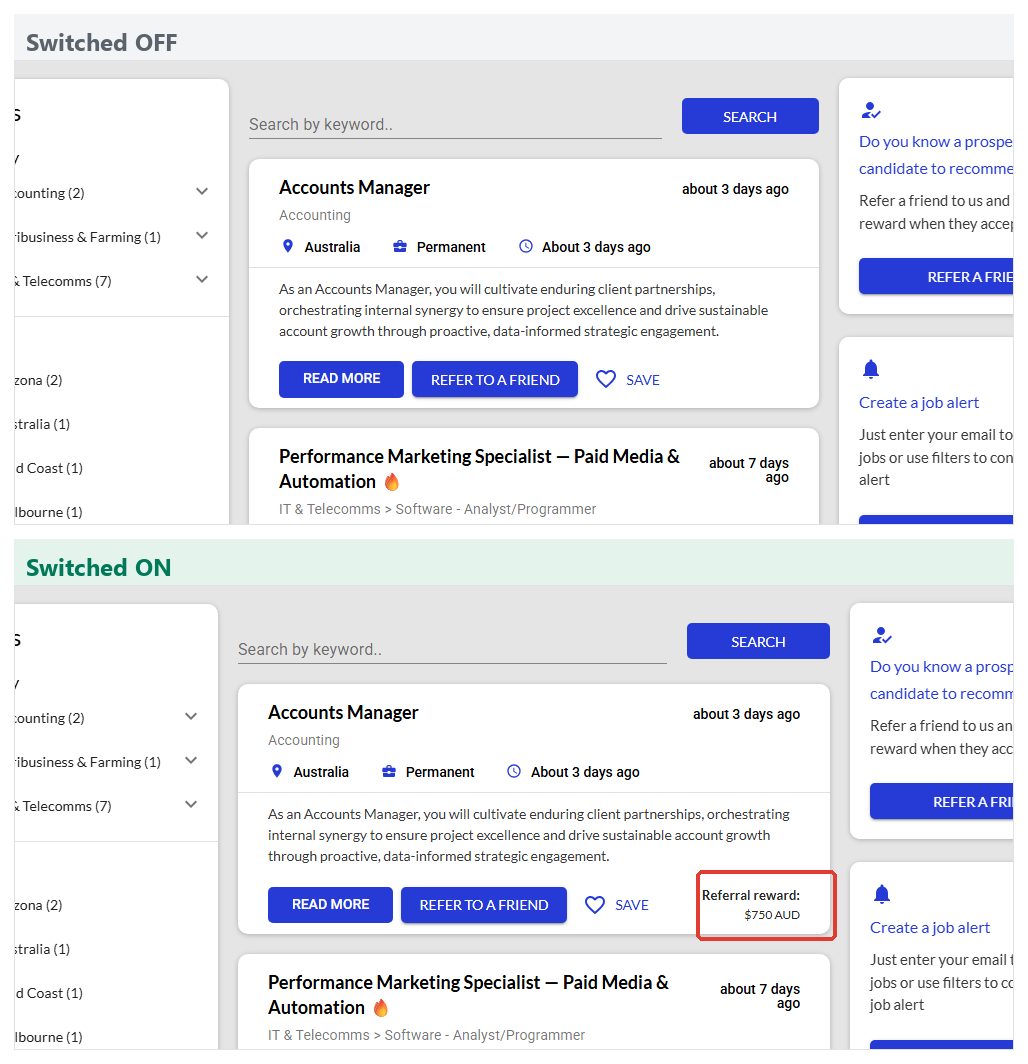The image size is (1028, 1064).
Task: Click heart Save icon in Switched OFF panel
Action: 605,379
